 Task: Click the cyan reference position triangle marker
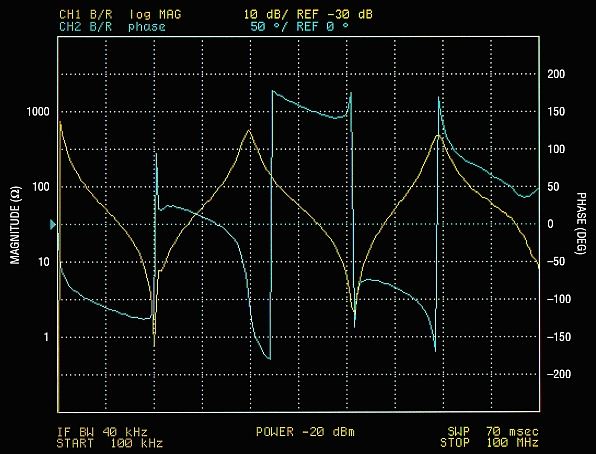tap(53, 225)
